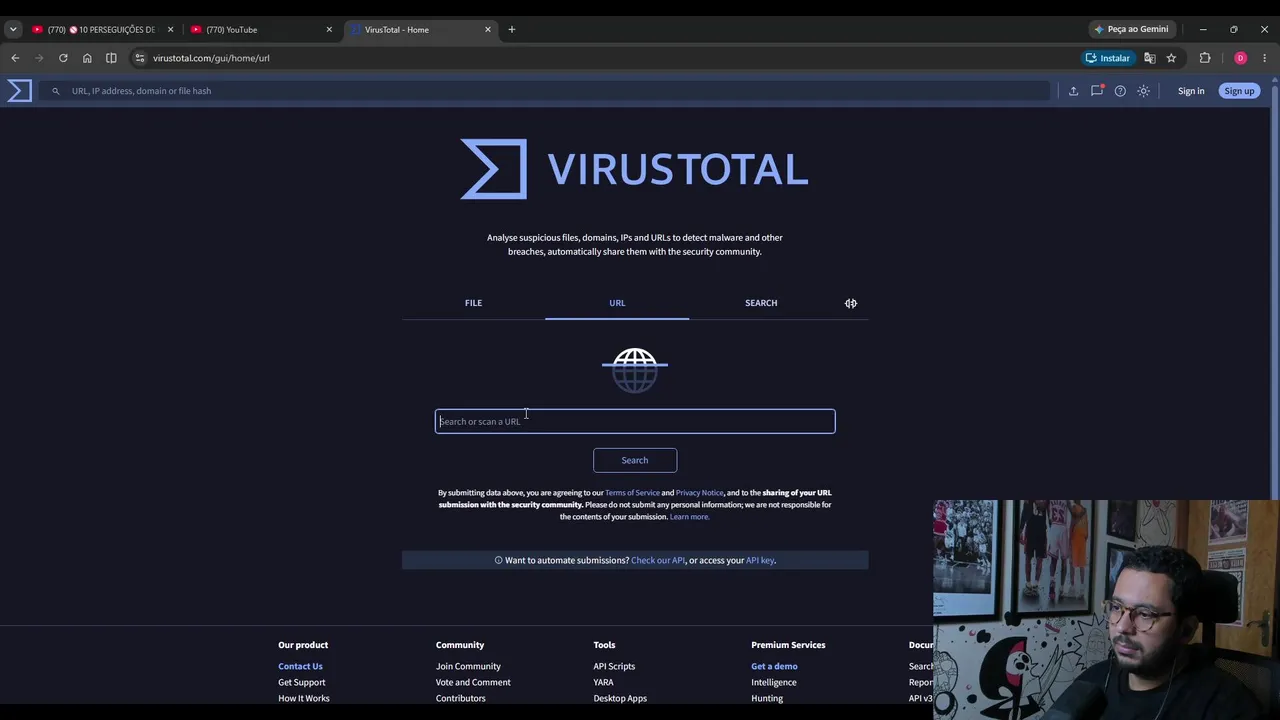Screen dimensions: 1280x720
Task: Click the top "URL, IP address, domain or file hash" field
Action: pos(545,91)
